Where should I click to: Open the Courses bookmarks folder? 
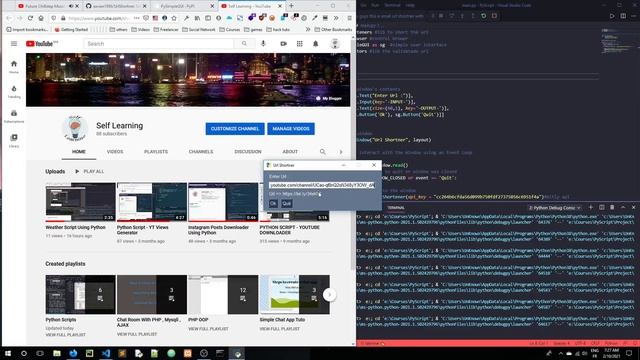[x=230, y=29]
